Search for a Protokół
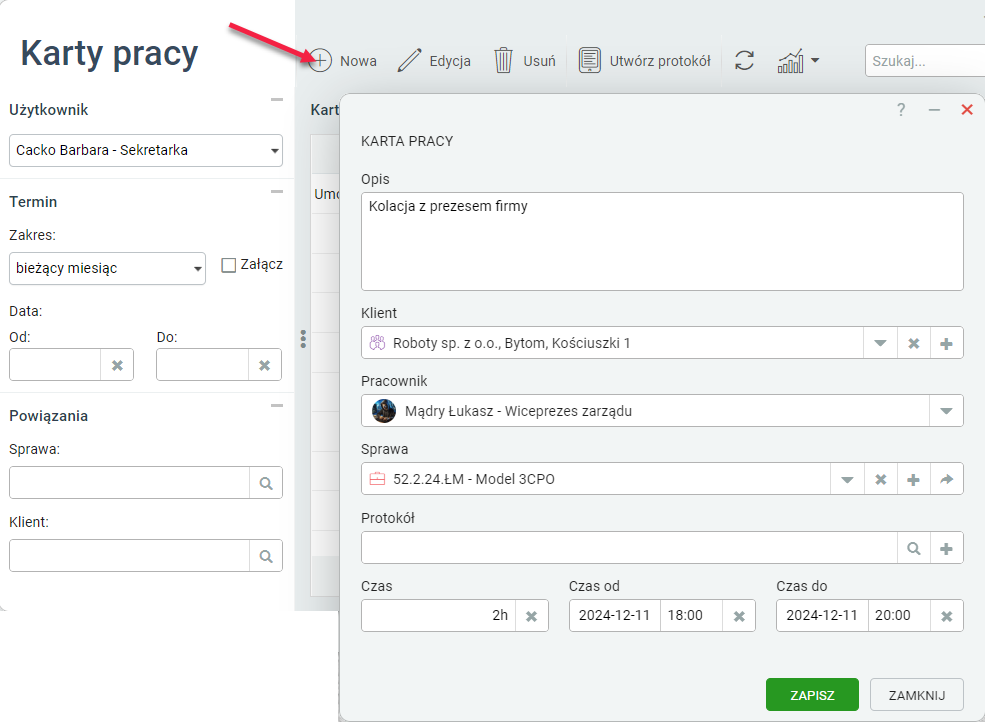Screen dimensions: 985x722 (913, 548)
